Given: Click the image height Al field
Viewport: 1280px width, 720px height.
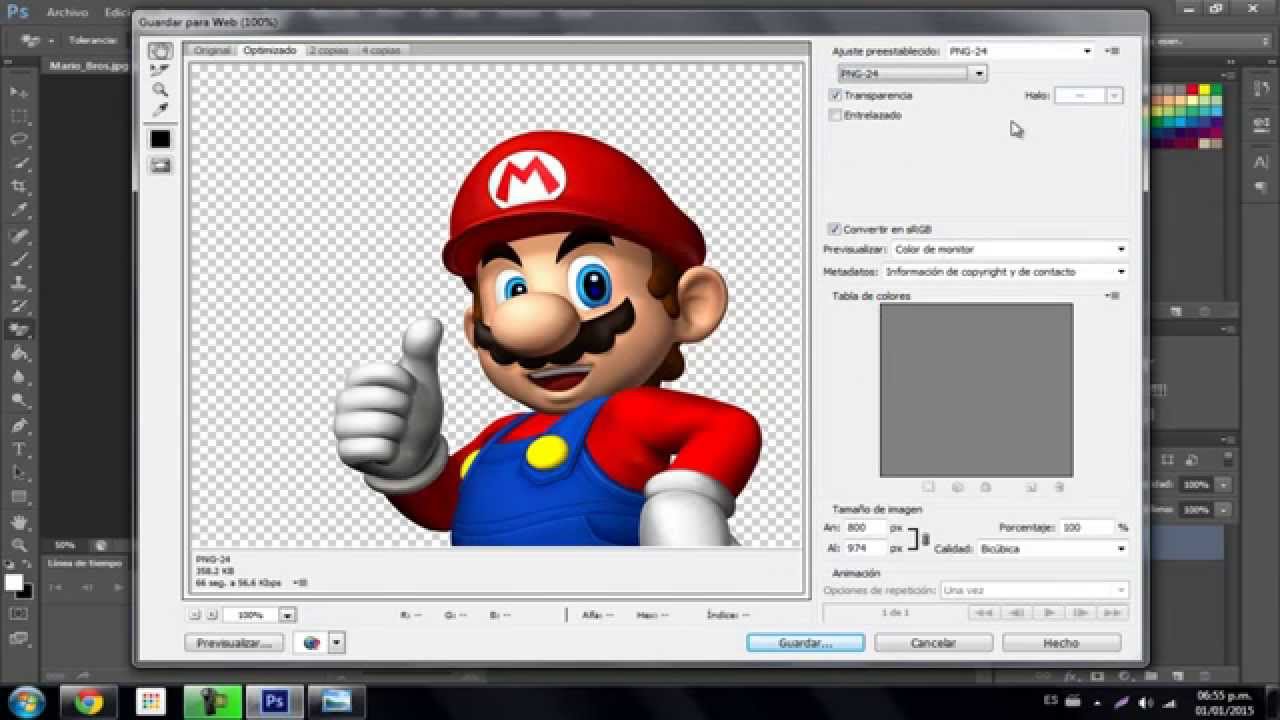Looking at the screenshot, I should 866,548.
